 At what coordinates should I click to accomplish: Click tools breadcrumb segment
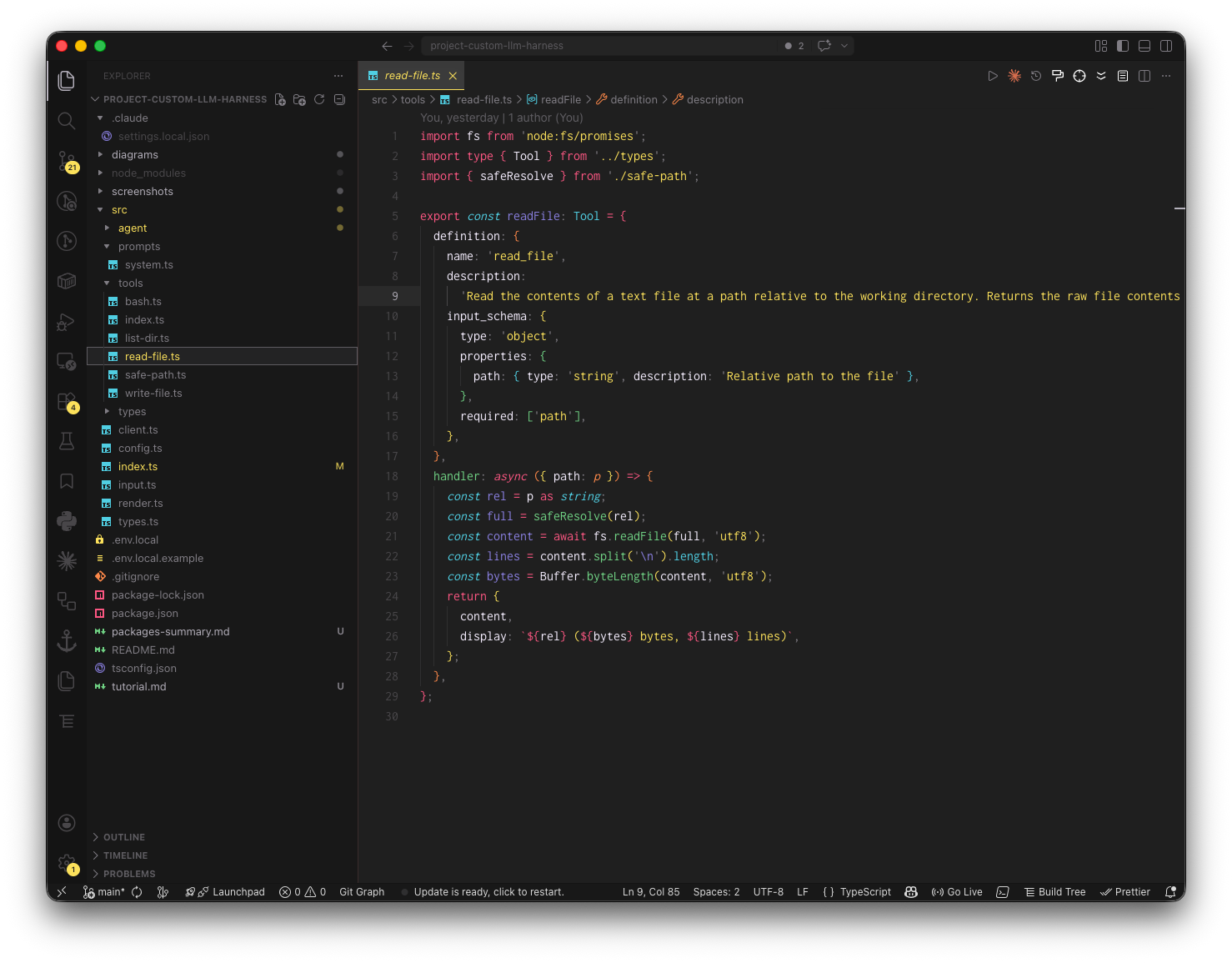(x=413, y=100)
